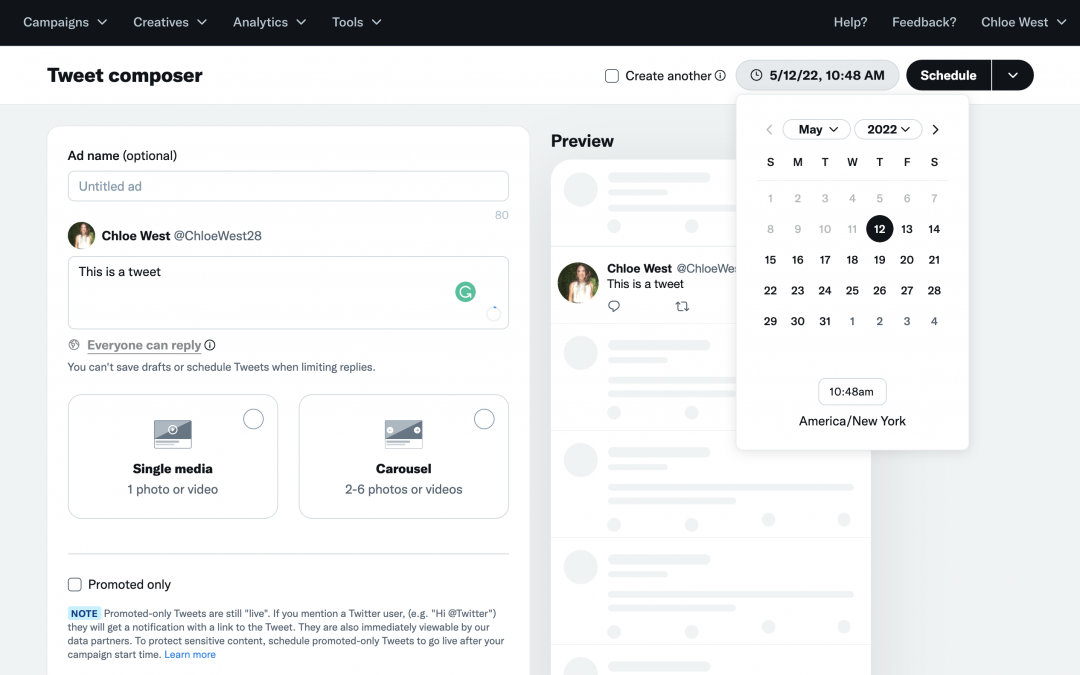Click the Preview heading
1080x675 pixels.
(582, 141)
